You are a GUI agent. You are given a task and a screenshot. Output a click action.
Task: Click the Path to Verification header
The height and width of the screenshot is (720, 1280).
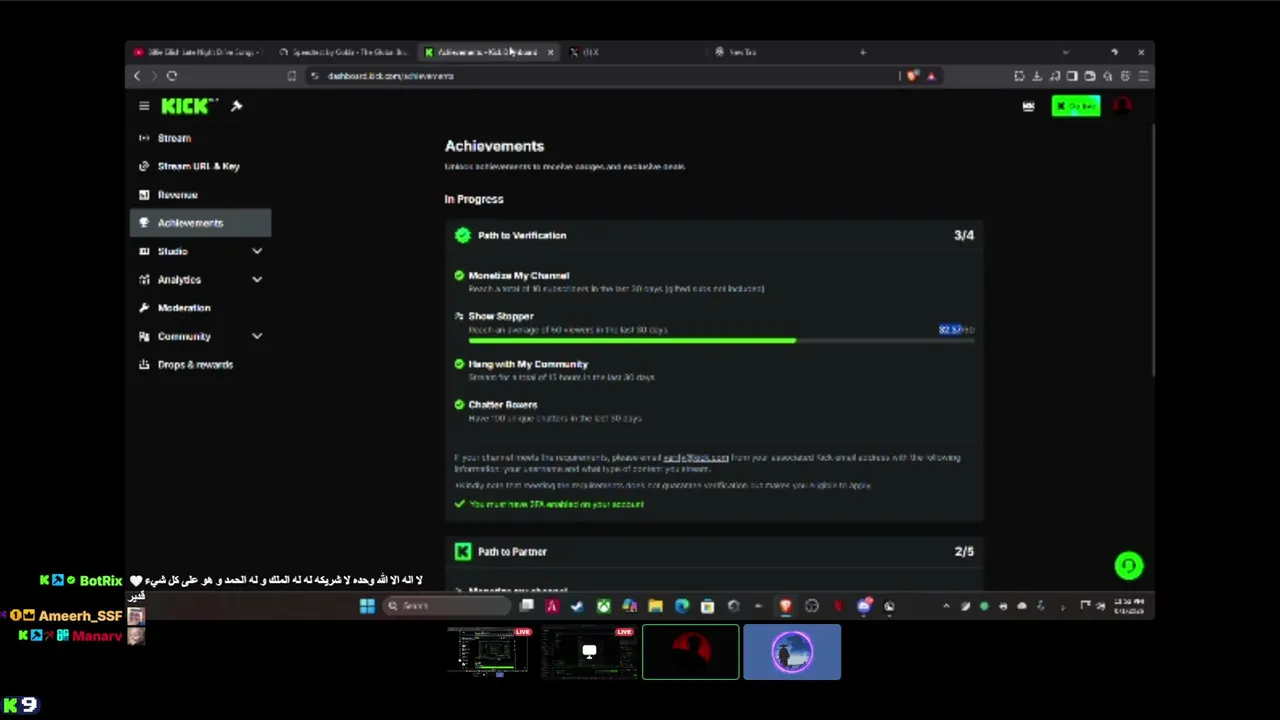coord(714,235)
